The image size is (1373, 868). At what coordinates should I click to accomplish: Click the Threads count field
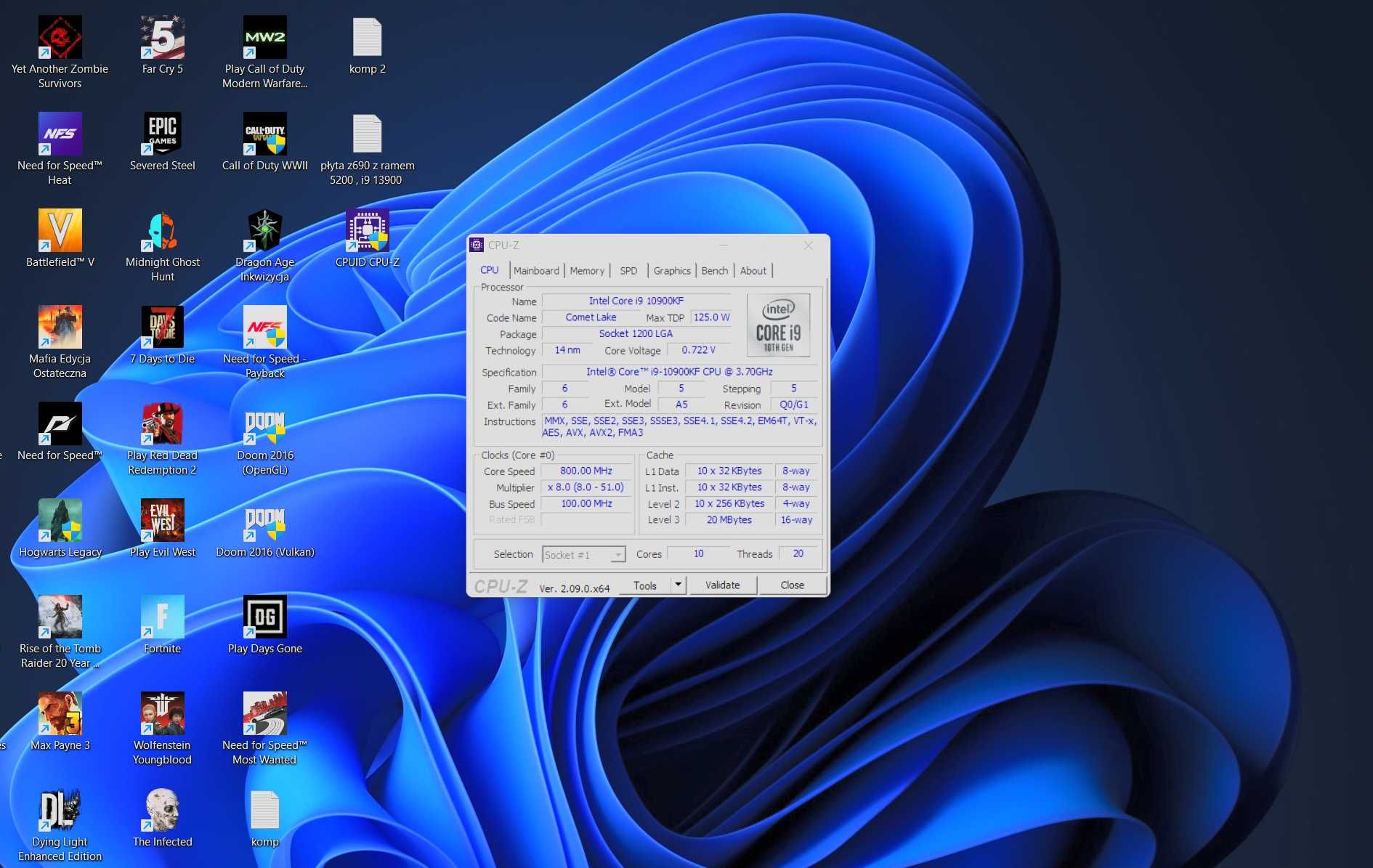pos(798,553)
